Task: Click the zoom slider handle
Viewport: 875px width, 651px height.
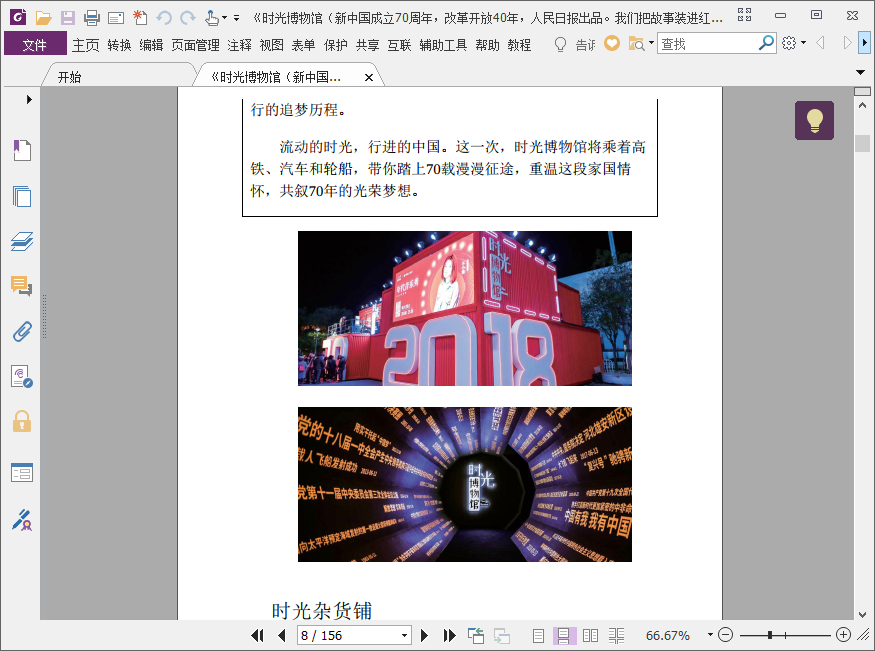Action: click(770, 635)
